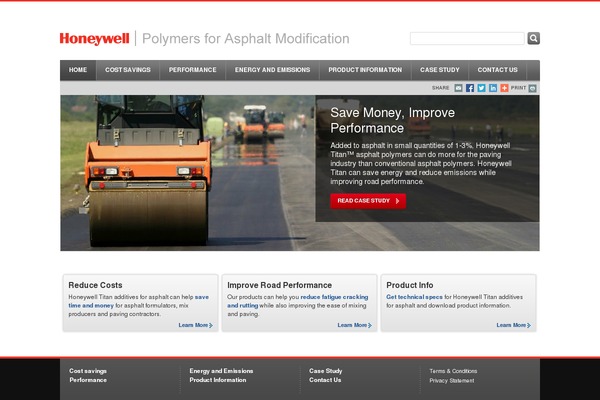Open Privacy Statement link
Screen dimensions: 600x400
[x=452, y=381]
